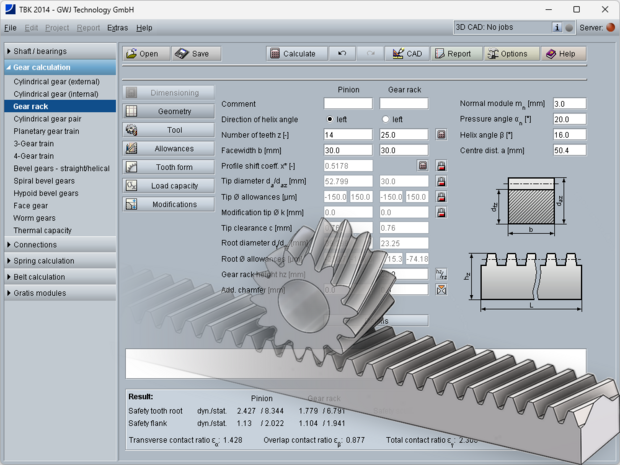Click the Report button
Image resolution: width=620 pixels, height=465 pixels.
[457, 54]
